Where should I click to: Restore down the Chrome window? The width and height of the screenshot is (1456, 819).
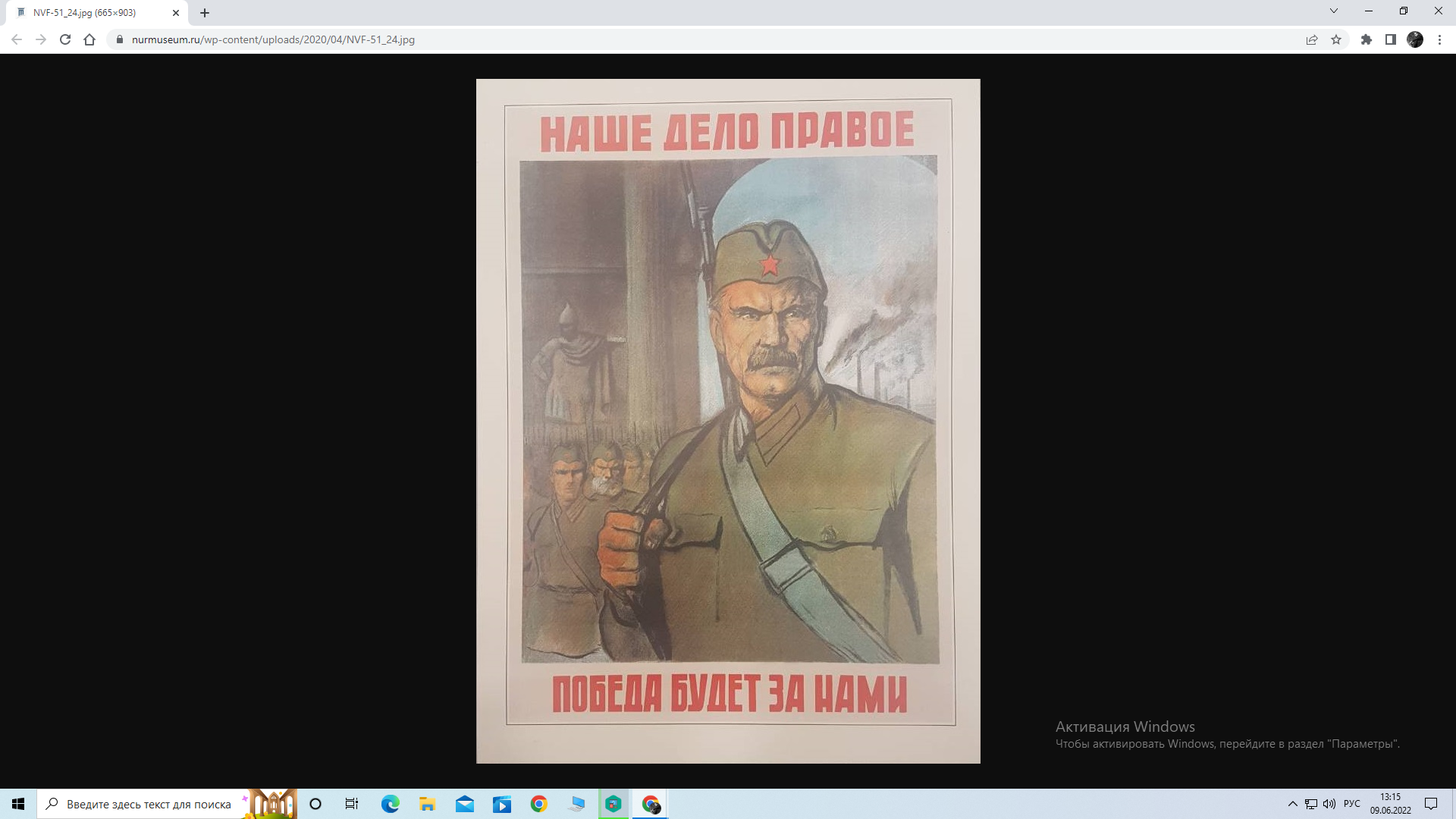pos(1404,11)
